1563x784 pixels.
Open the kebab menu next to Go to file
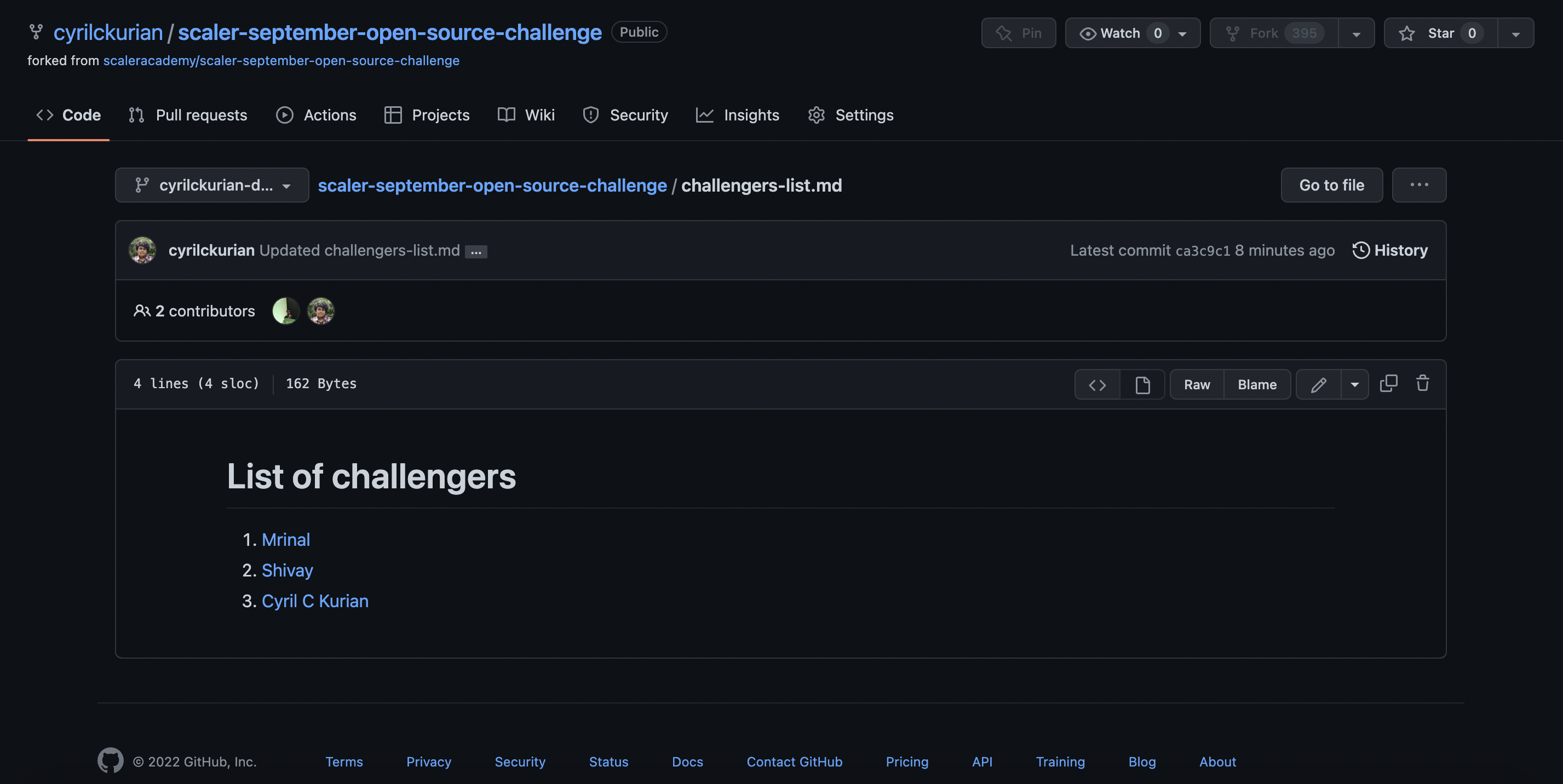pyautogui.click(x=1418, y=185)
